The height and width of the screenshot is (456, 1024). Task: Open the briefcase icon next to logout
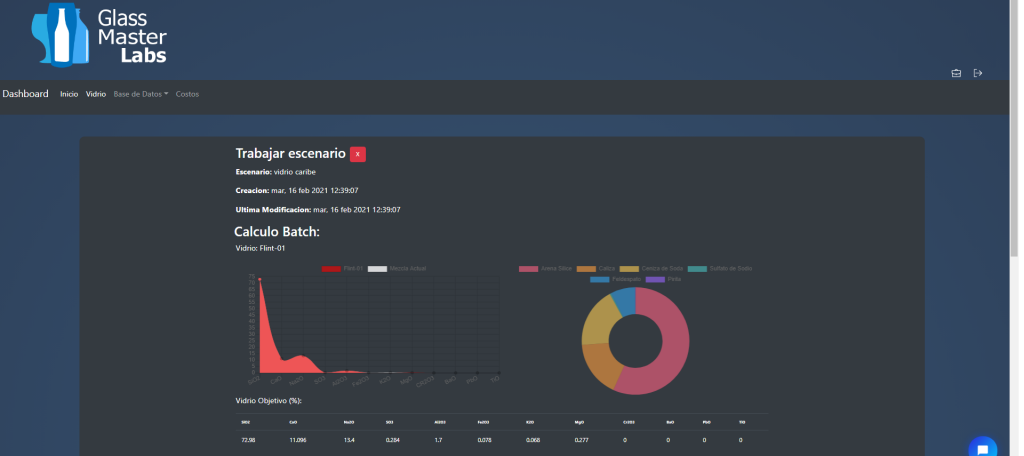[x=955, y=73]
